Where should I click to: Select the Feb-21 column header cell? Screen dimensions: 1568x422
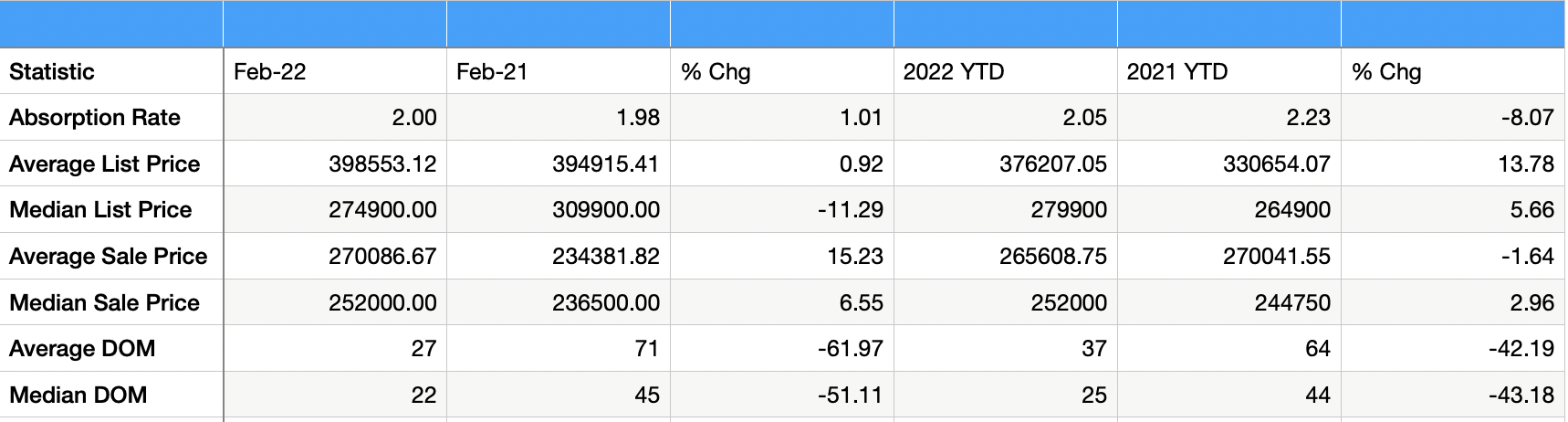click(x=559, y=71)
